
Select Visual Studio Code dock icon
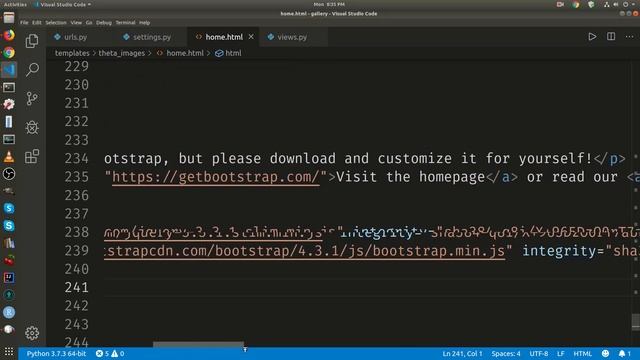(x=9, y=70)
